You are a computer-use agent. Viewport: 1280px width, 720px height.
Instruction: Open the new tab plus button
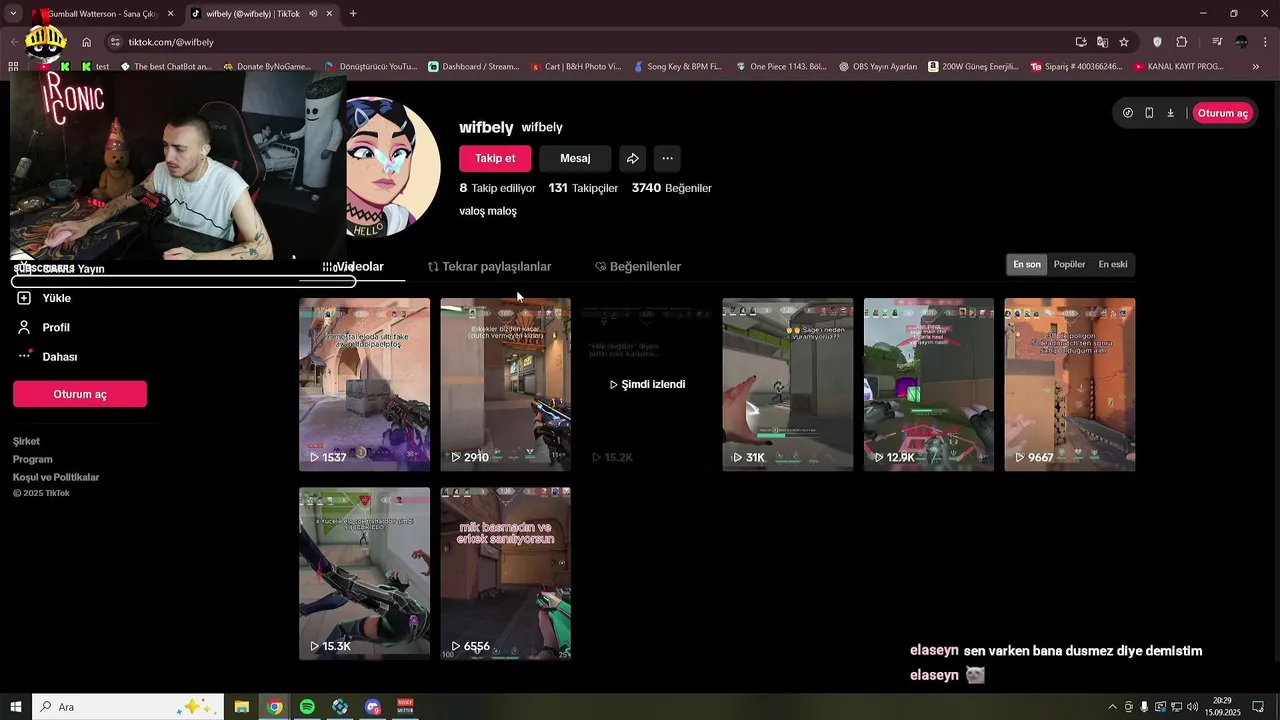[353, 14]
